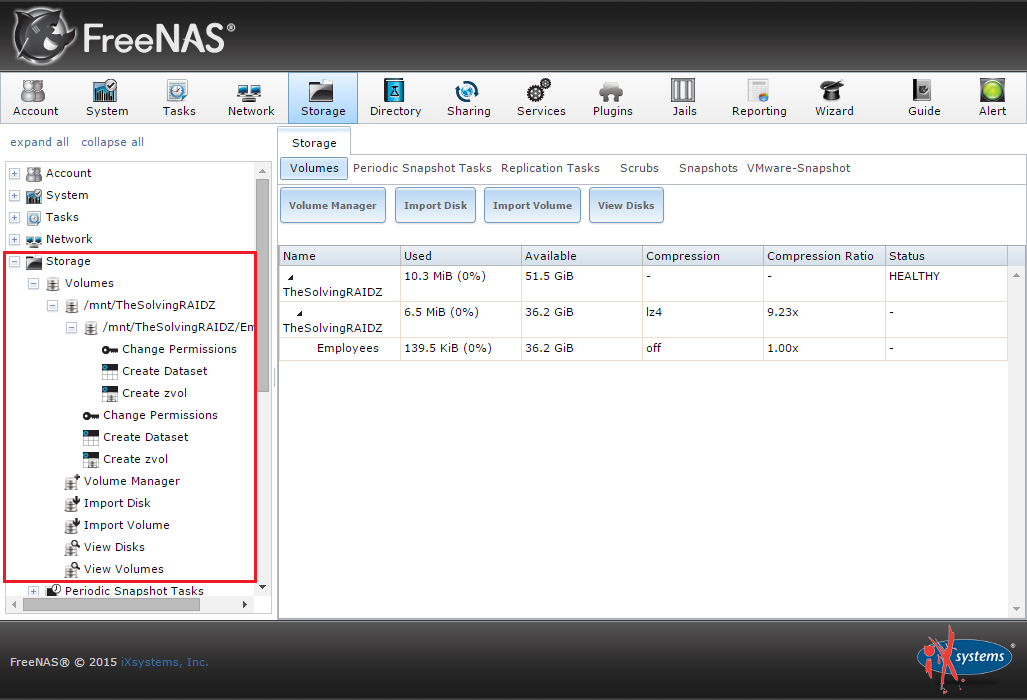Image resolution: width=1027 pixels, height=700 pixels.
Task: Open the System toolbar icon
Action: [x=107, y=98]
